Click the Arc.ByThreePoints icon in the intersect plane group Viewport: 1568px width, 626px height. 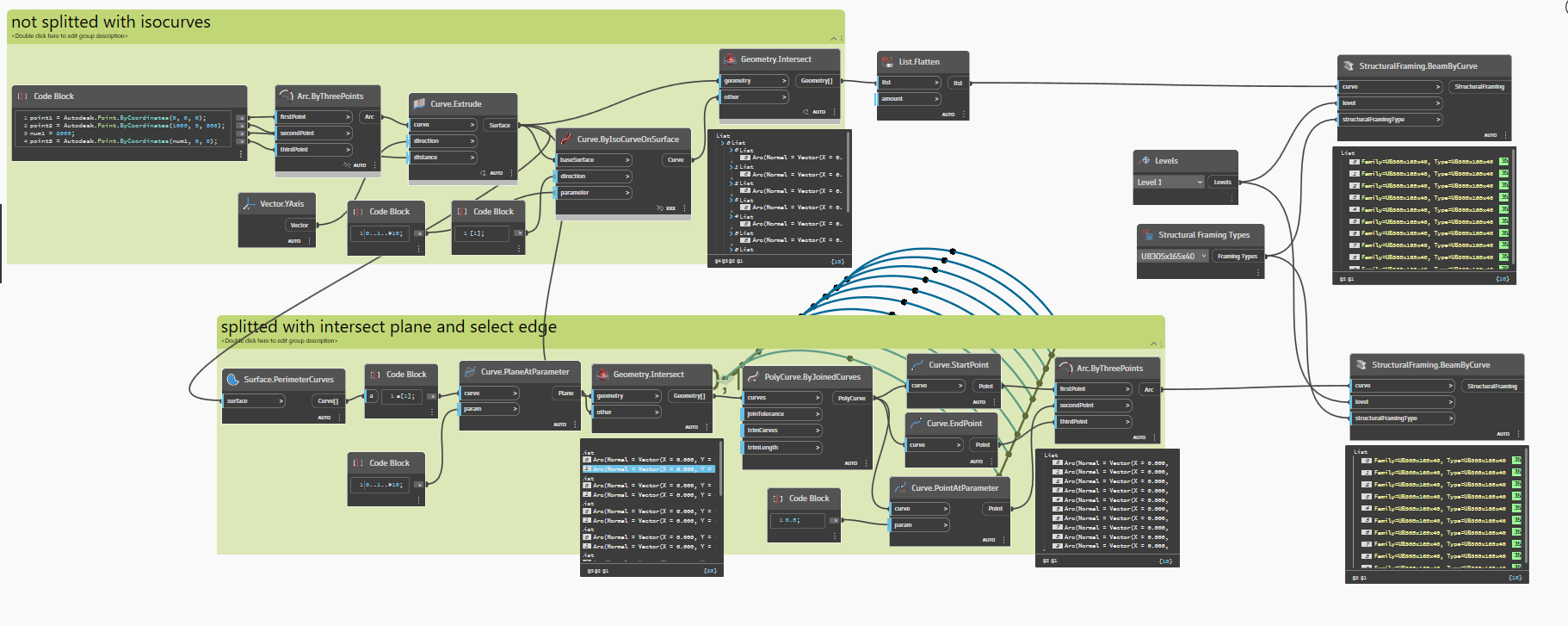coord(1066,368)
